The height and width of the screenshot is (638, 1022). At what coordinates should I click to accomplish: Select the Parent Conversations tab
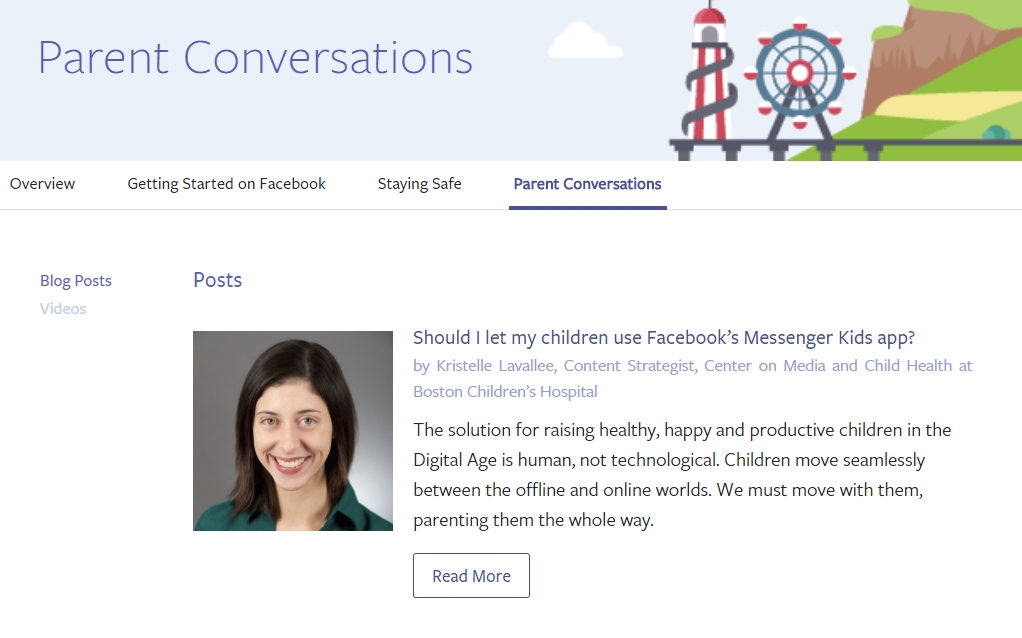tap(587, 184)
